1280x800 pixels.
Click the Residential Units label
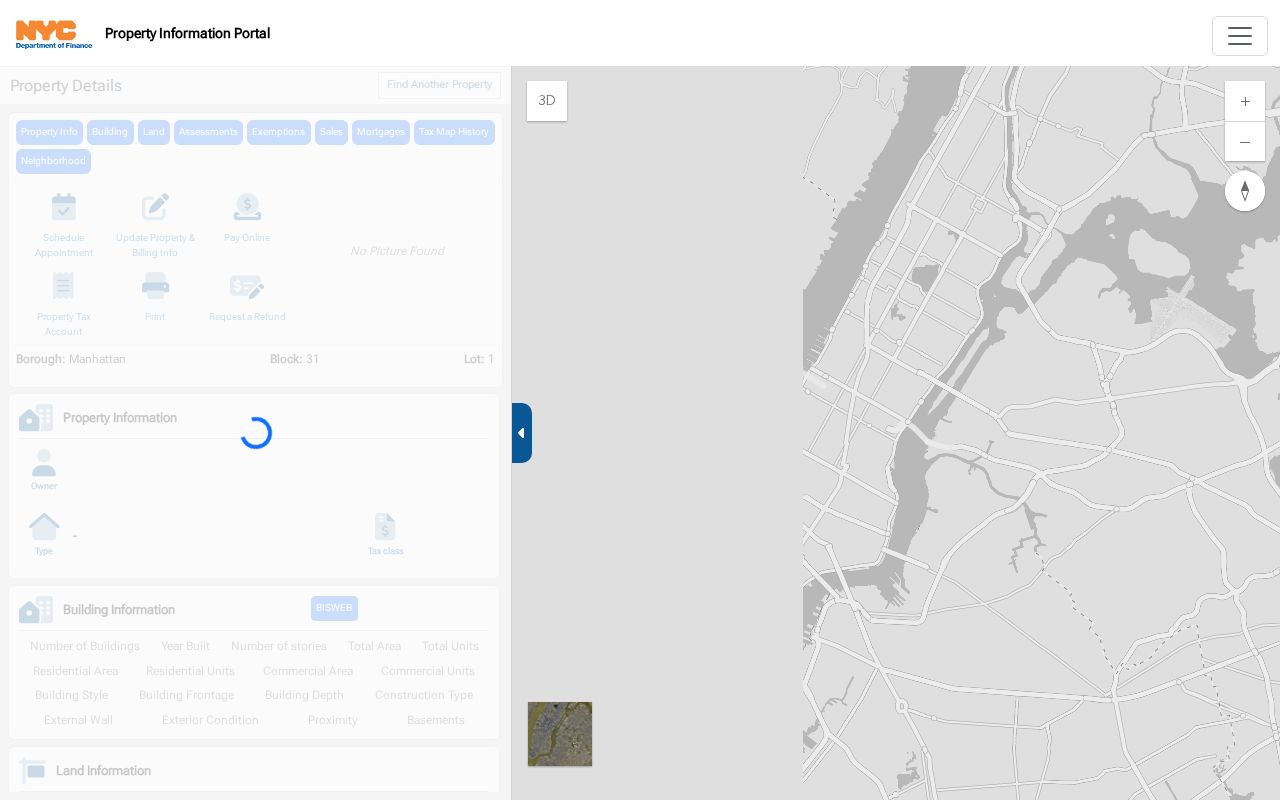pyautogui.click(x=190, y=671)
